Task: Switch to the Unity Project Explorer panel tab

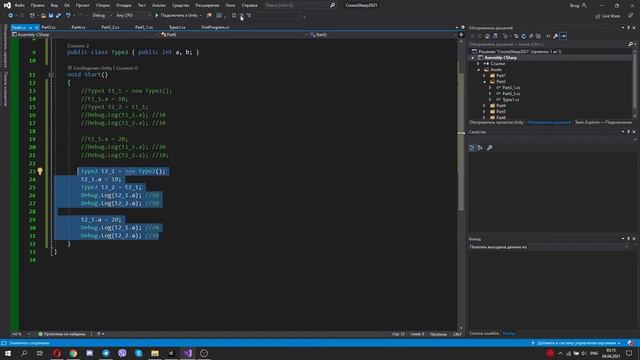Action: (496, 122)
